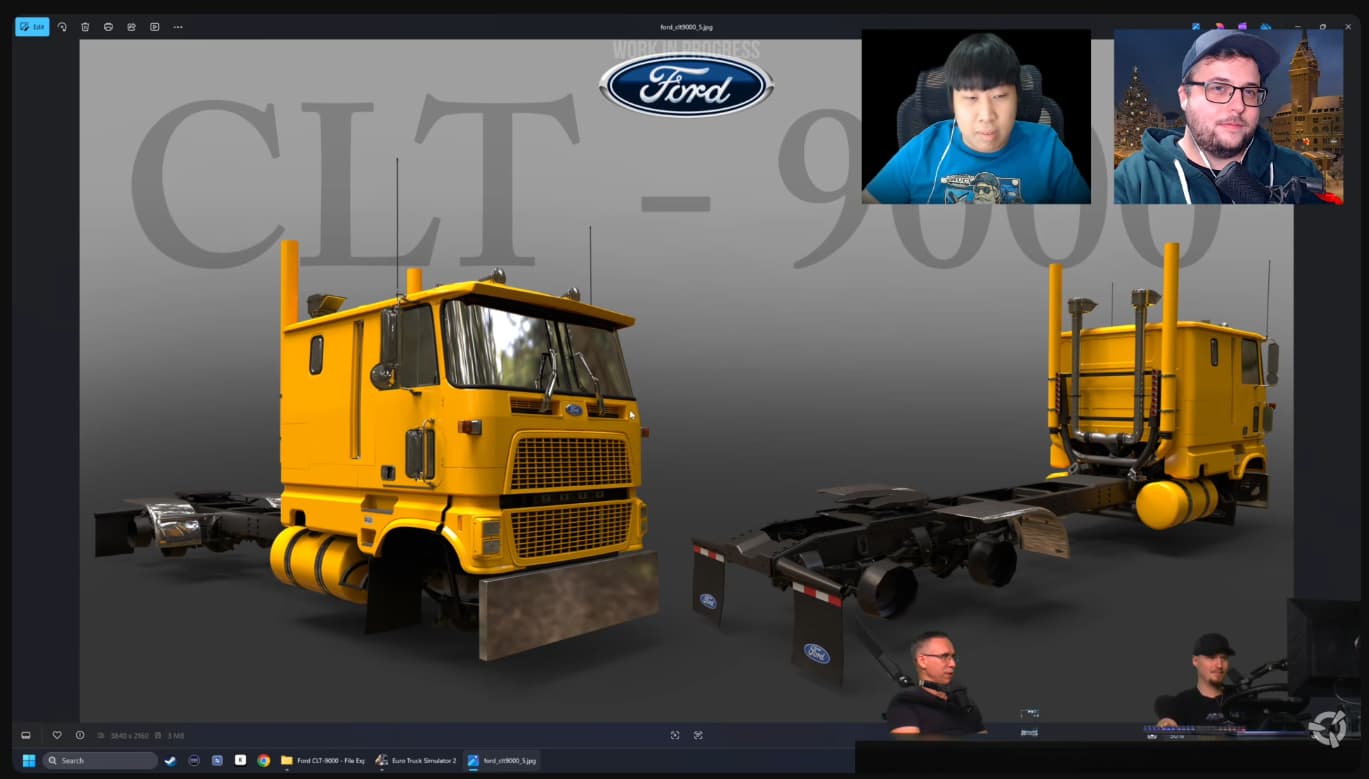This screenshot has width=1369, height=779.
Task: Delete the photo using the trash icon
Action: coord(85,27)
